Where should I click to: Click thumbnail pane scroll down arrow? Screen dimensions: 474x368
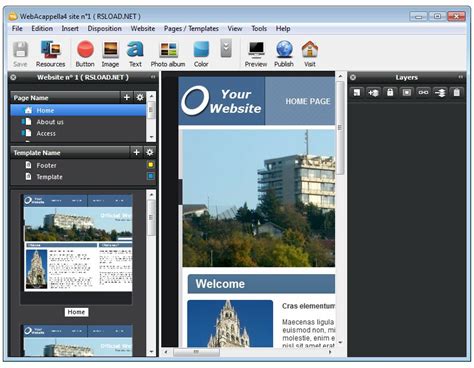click(151, 351)
